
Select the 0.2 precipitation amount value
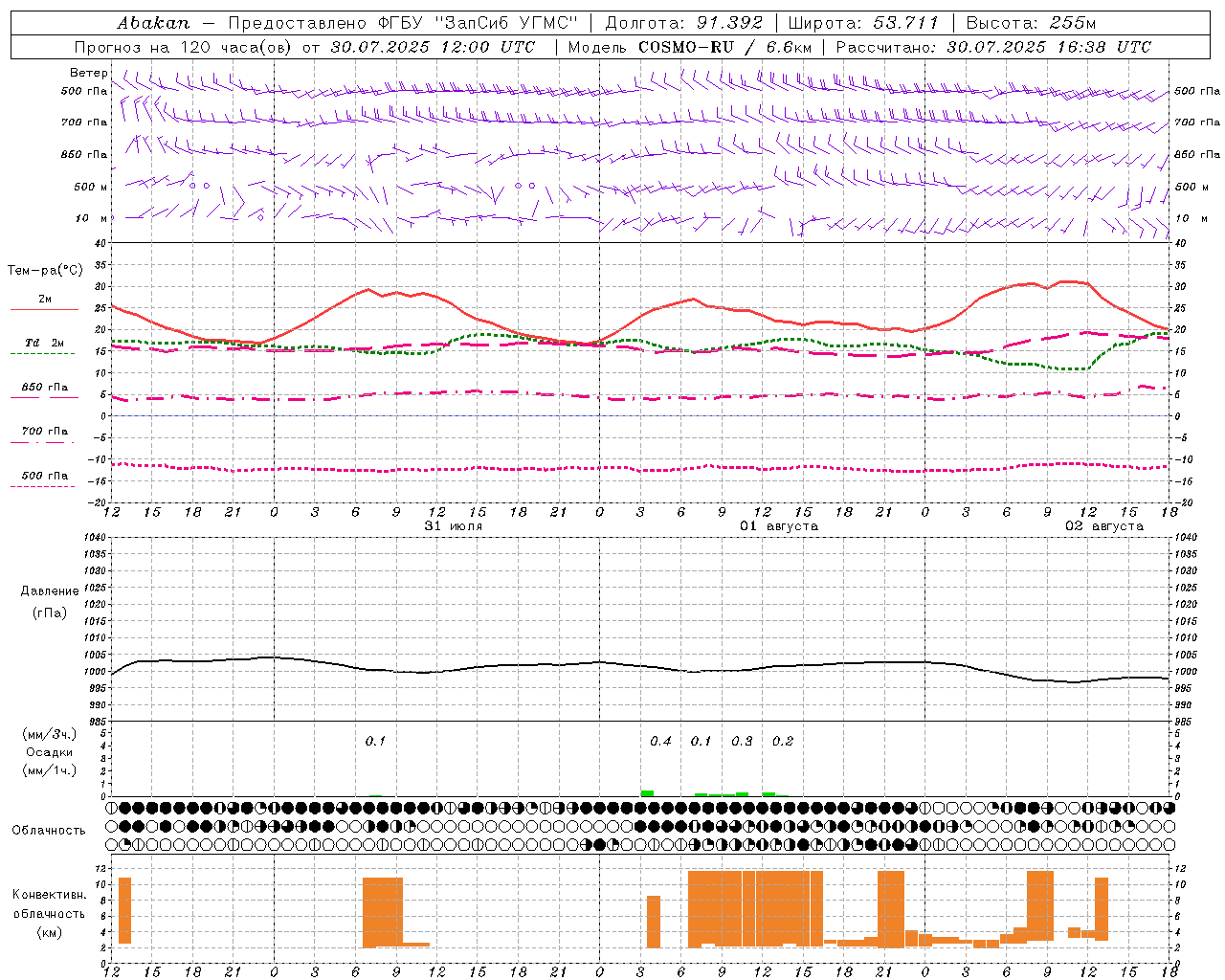tap(783, 742)
